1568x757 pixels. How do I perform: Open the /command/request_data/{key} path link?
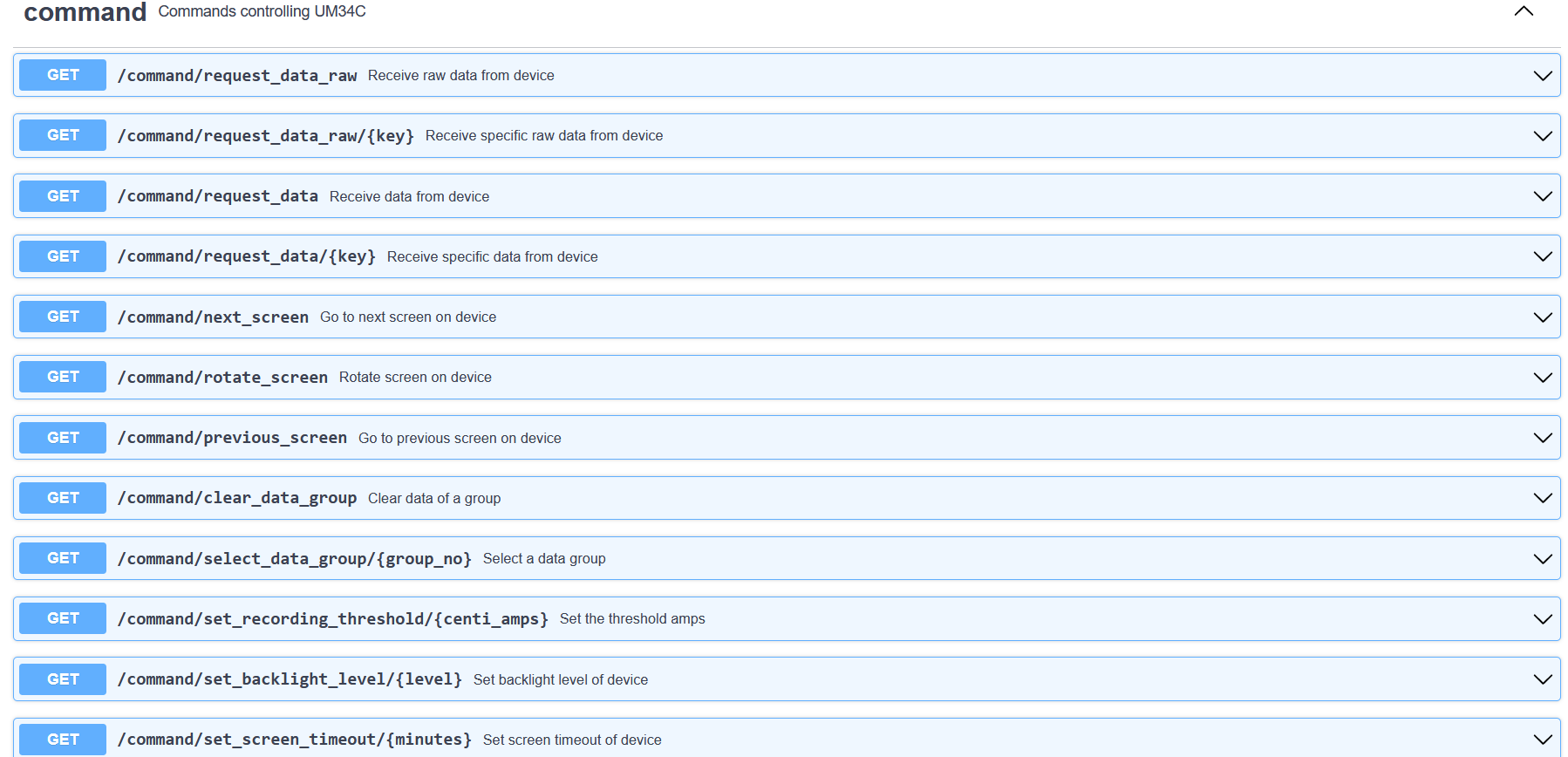coord(247,256)
